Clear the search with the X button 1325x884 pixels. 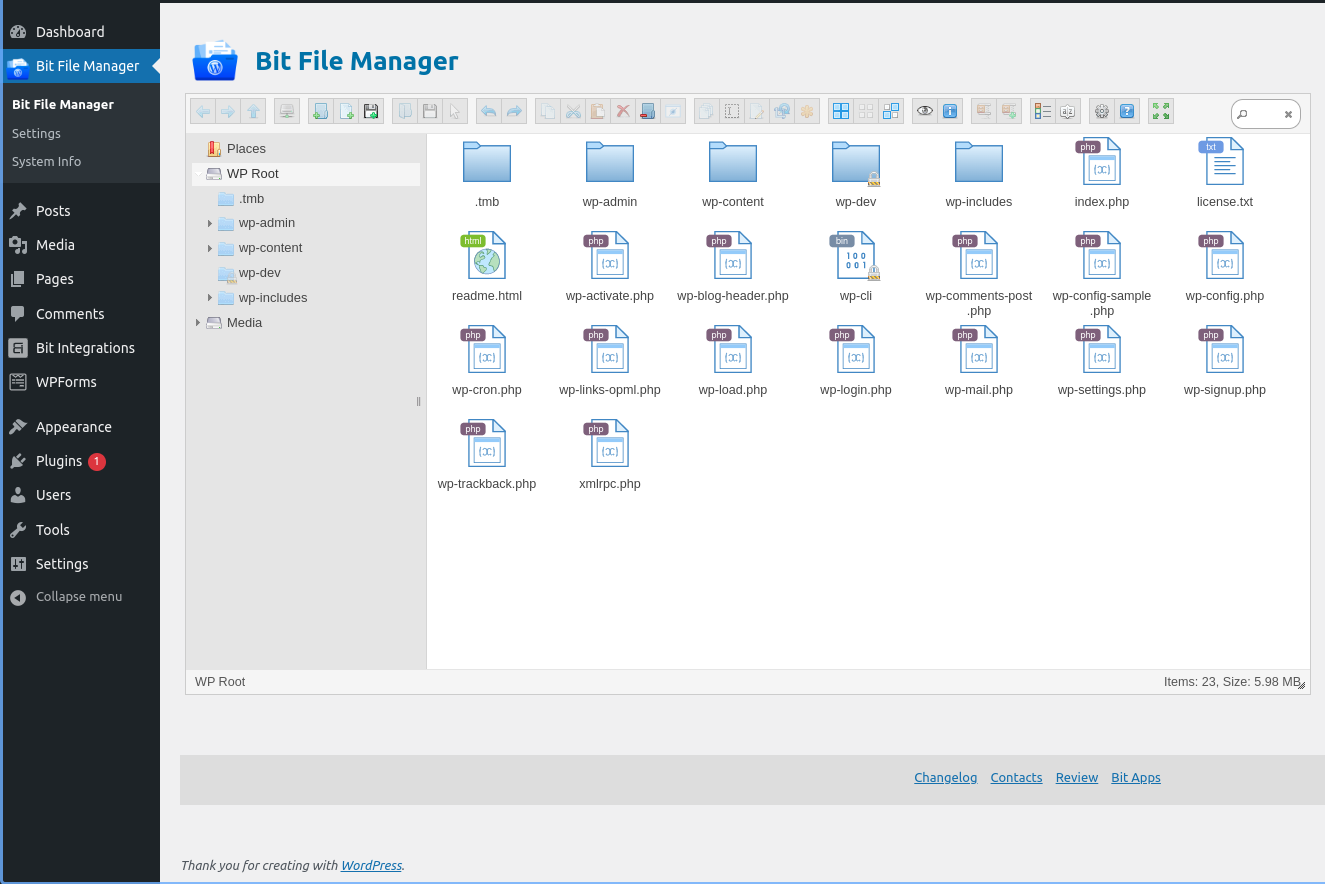[x=1288, y=114]
